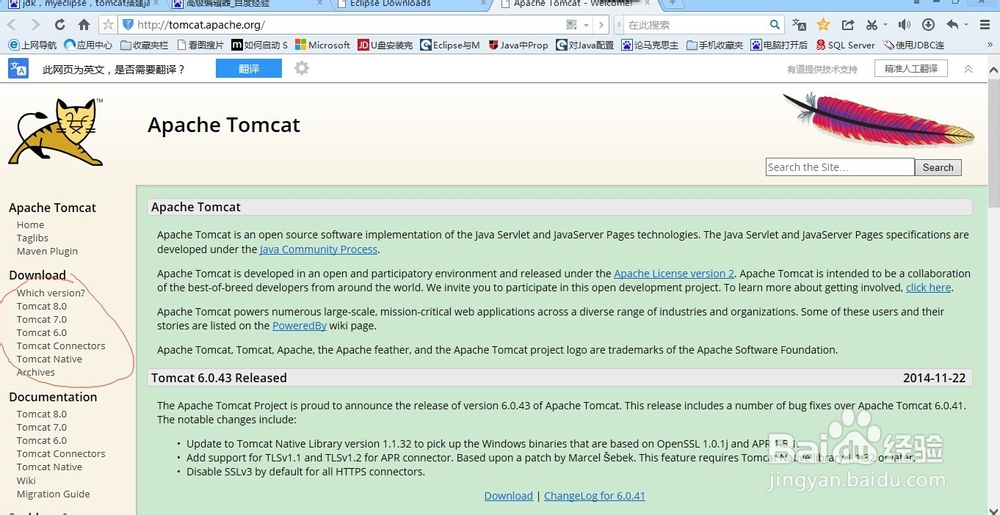This screenshot has width=1000, height=515.
Task: Open the SQL Server bookmark
Action: tap(846, 45)
